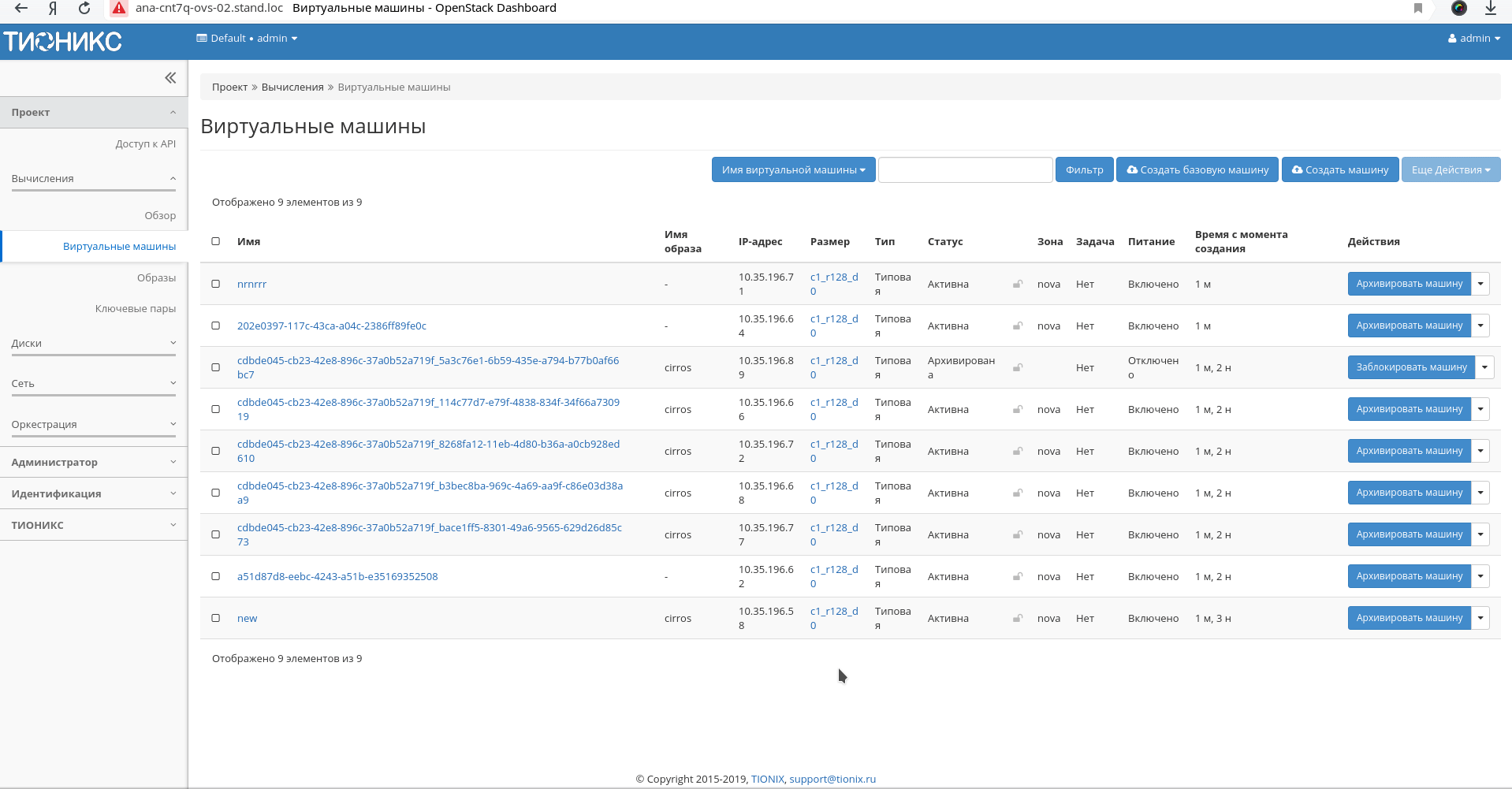Viewport: 1512px width, 789px height.
Task: Click the browser reload icon
Action: 84,8
